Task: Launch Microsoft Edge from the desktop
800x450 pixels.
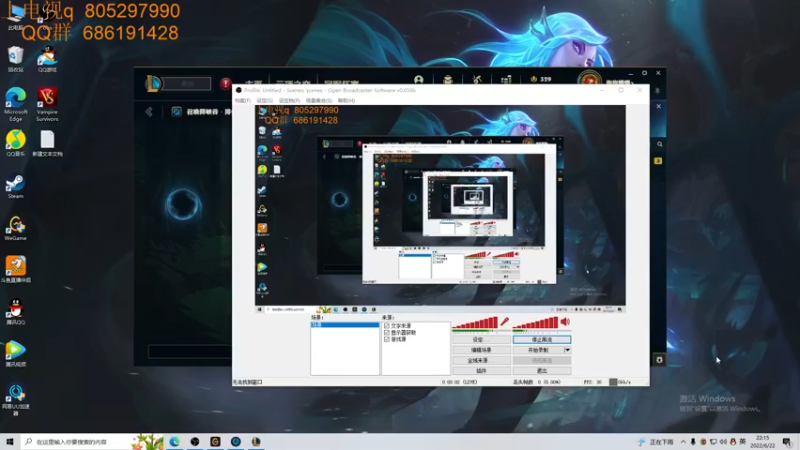Action: (x=16, y=104)
